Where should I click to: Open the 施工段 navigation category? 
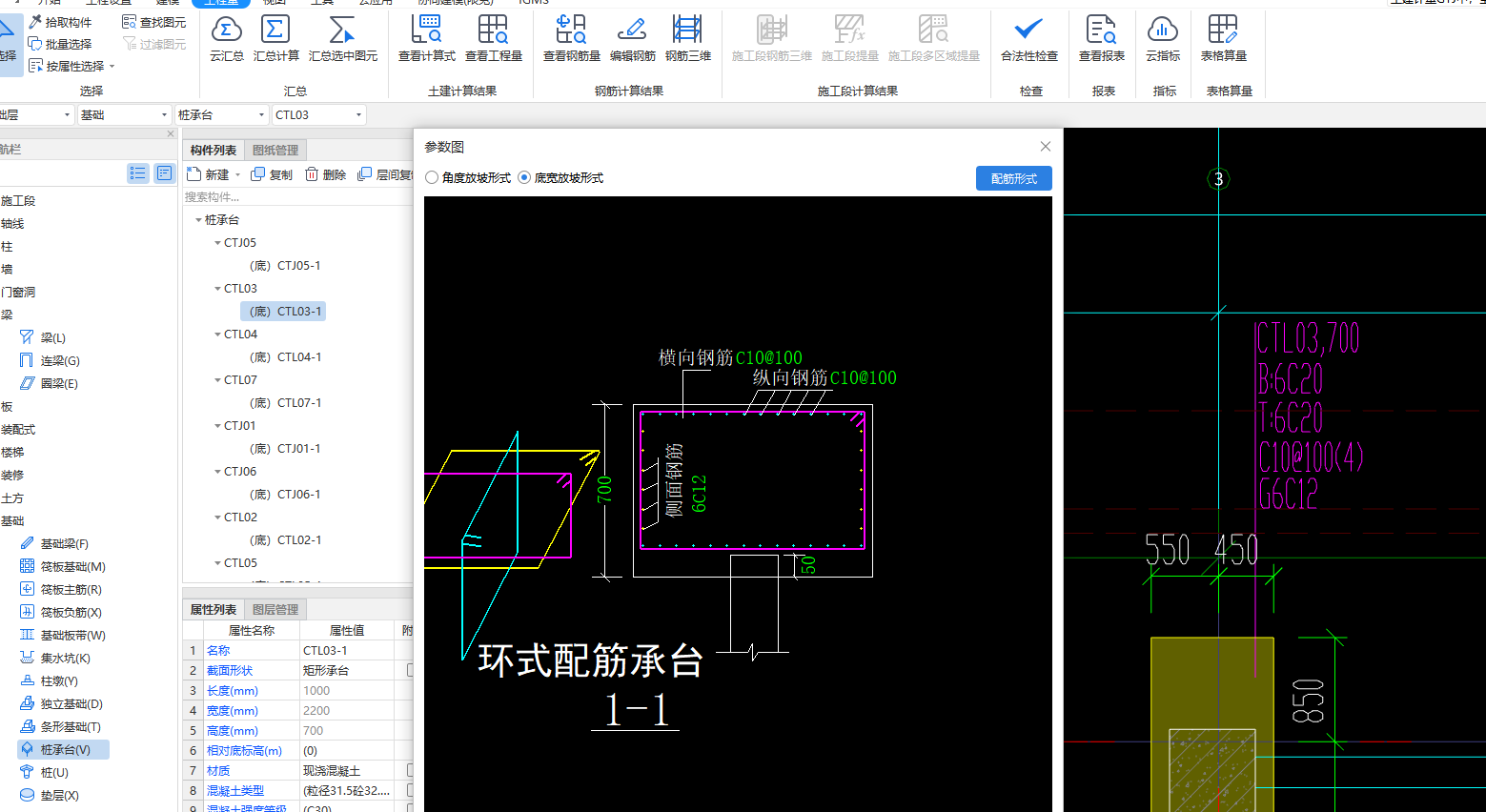point(18,200)
